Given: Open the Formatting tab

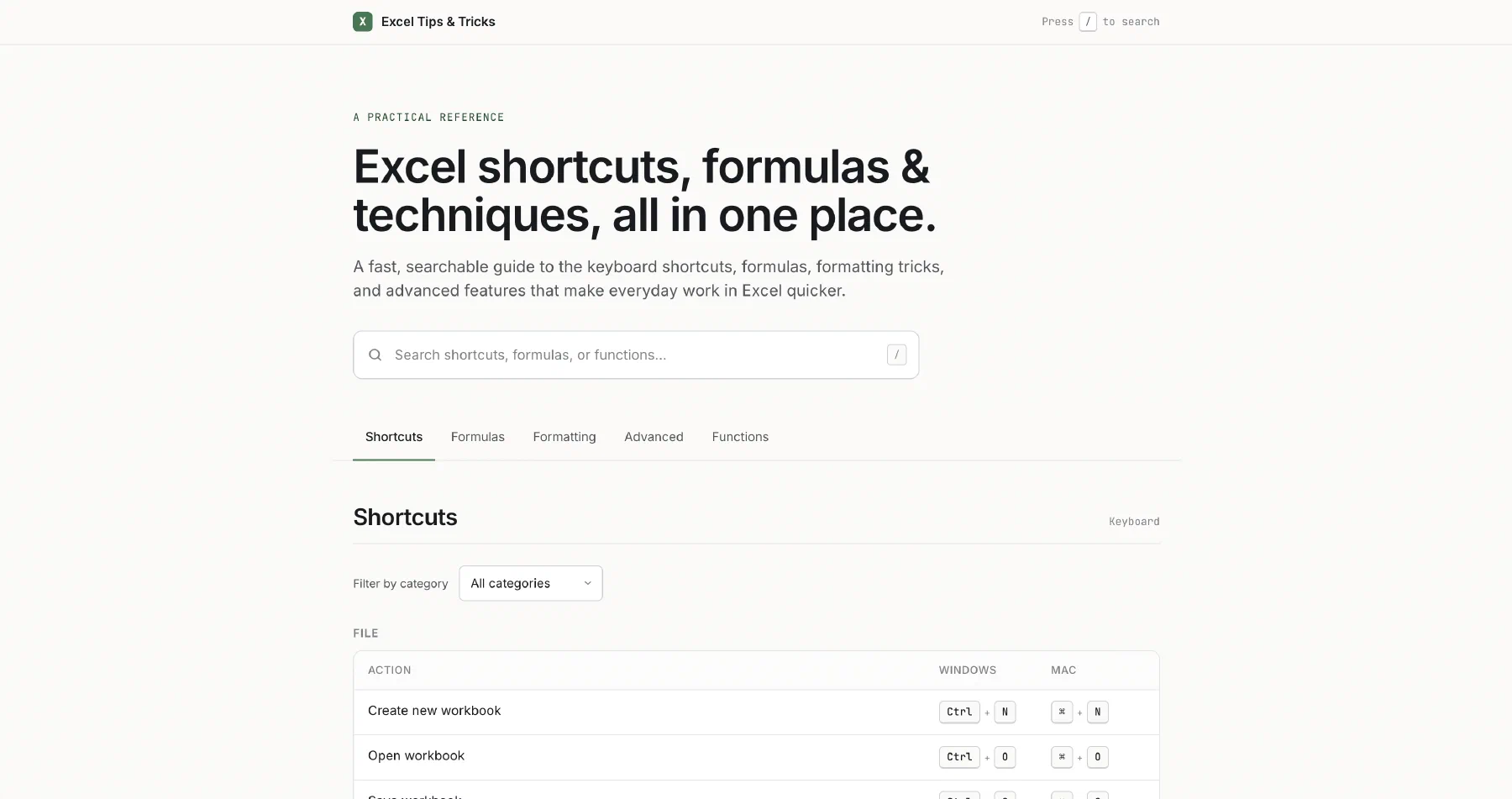Looking at the screenshot, I should 564,437.
